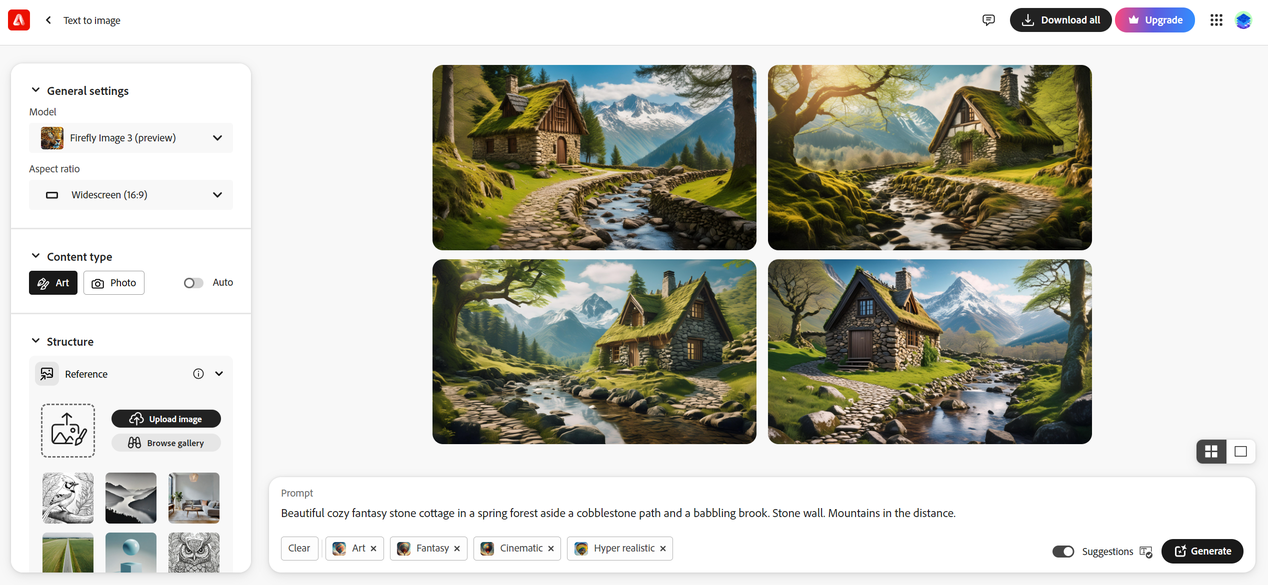
Task: Open the feedback chat bubble icon
Action: click(x=988, y=20)
